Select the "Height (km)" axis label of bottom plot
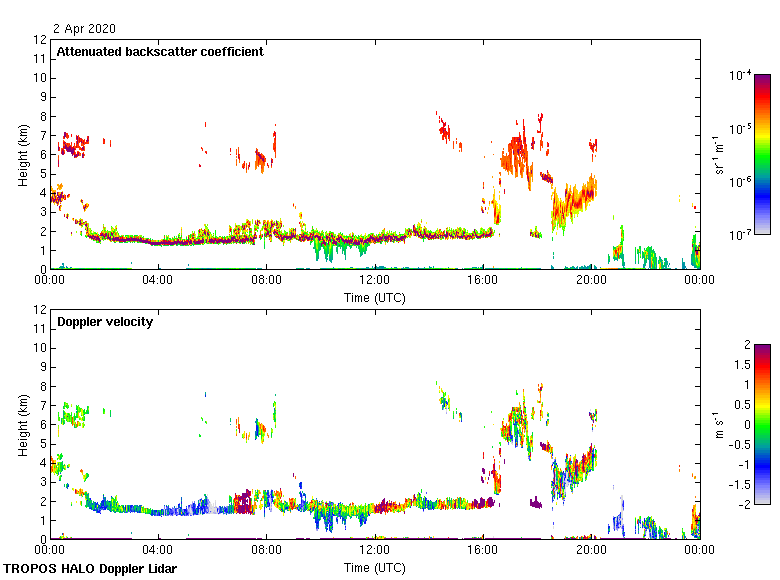Screen dimensions: 780x580 click(23, 424)
